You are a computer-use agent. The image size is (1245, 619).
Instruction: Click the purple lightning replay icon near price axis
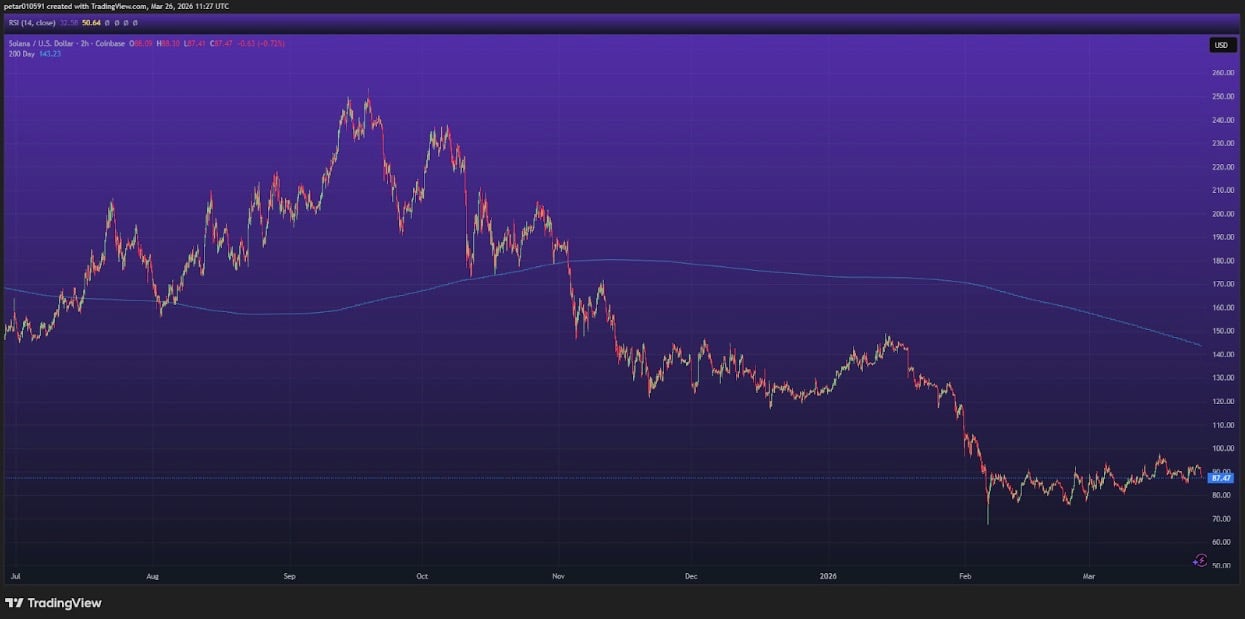[x=1200, y=561]
